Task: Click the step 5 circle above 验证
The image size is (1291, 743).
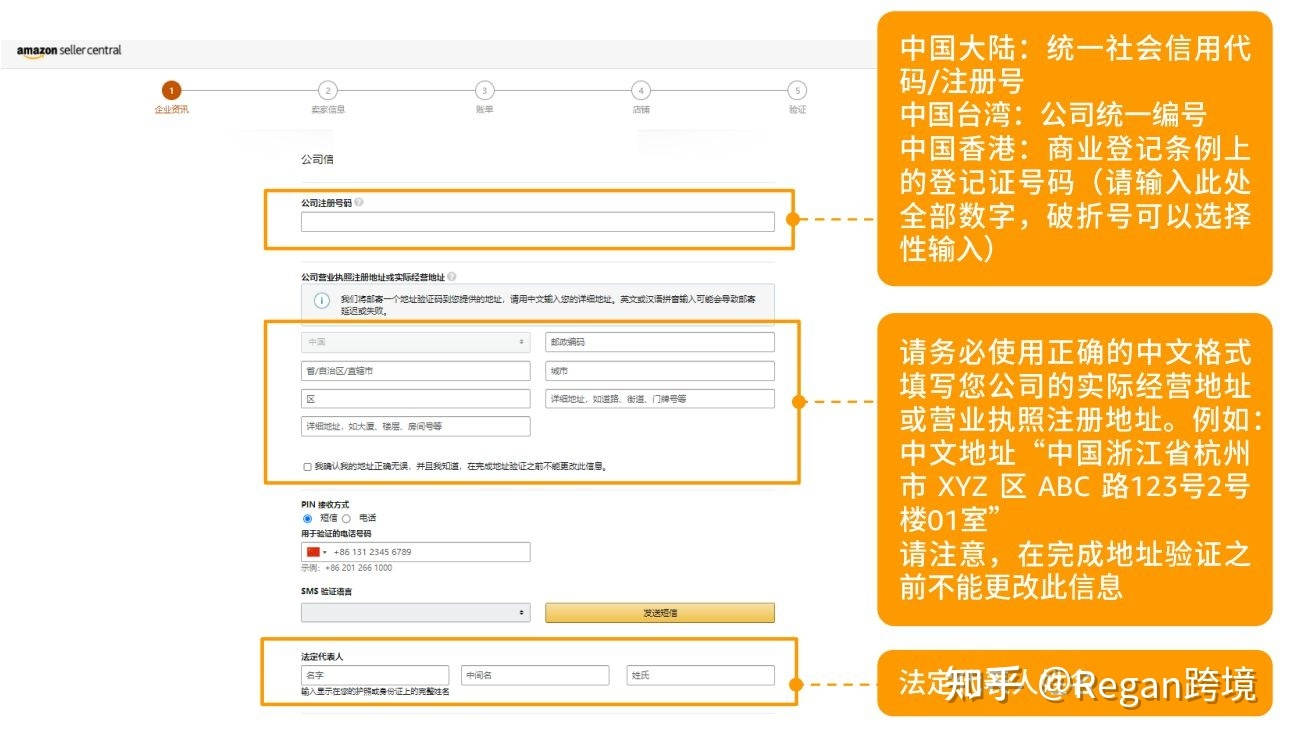Action: pyautogui.click(x=797, y=89)
